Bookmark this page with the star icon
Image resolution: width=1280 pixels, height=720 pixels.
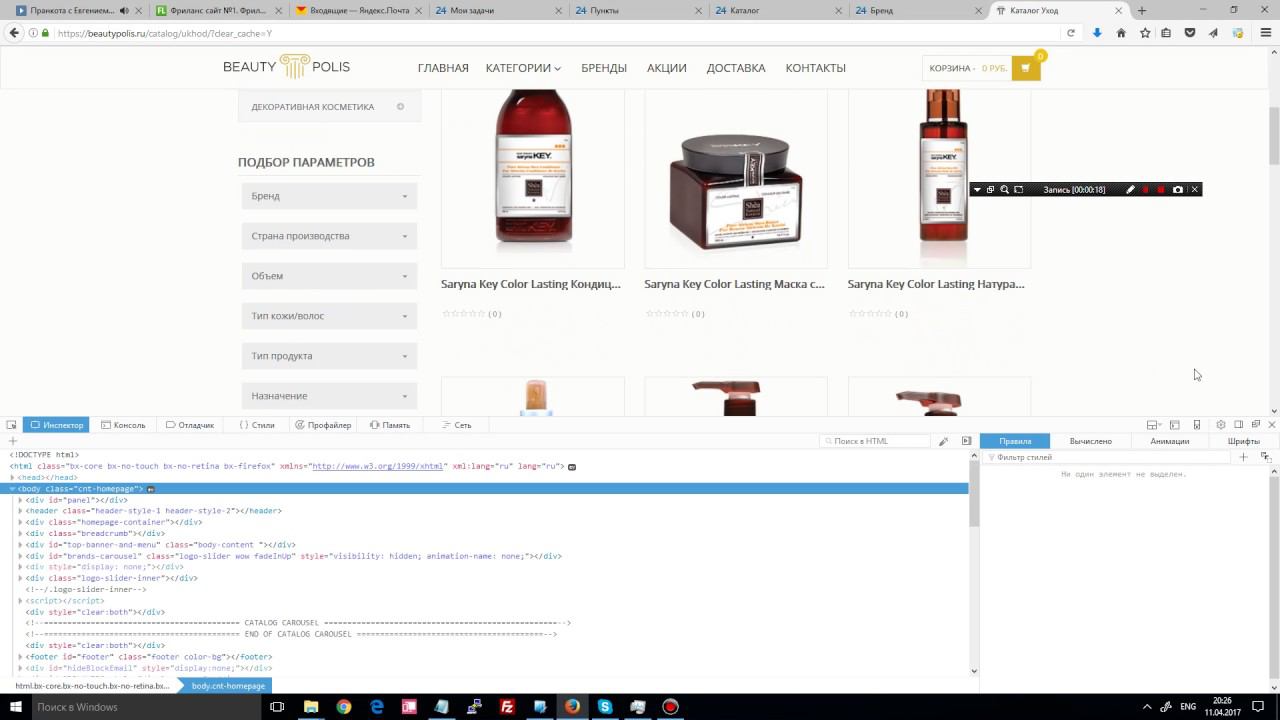pyautogui.click(x=1145, y=33)
